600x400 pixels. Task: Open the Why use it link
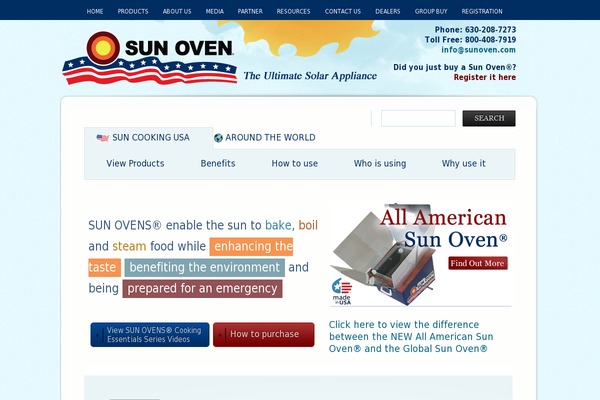(x=464, y=163)
